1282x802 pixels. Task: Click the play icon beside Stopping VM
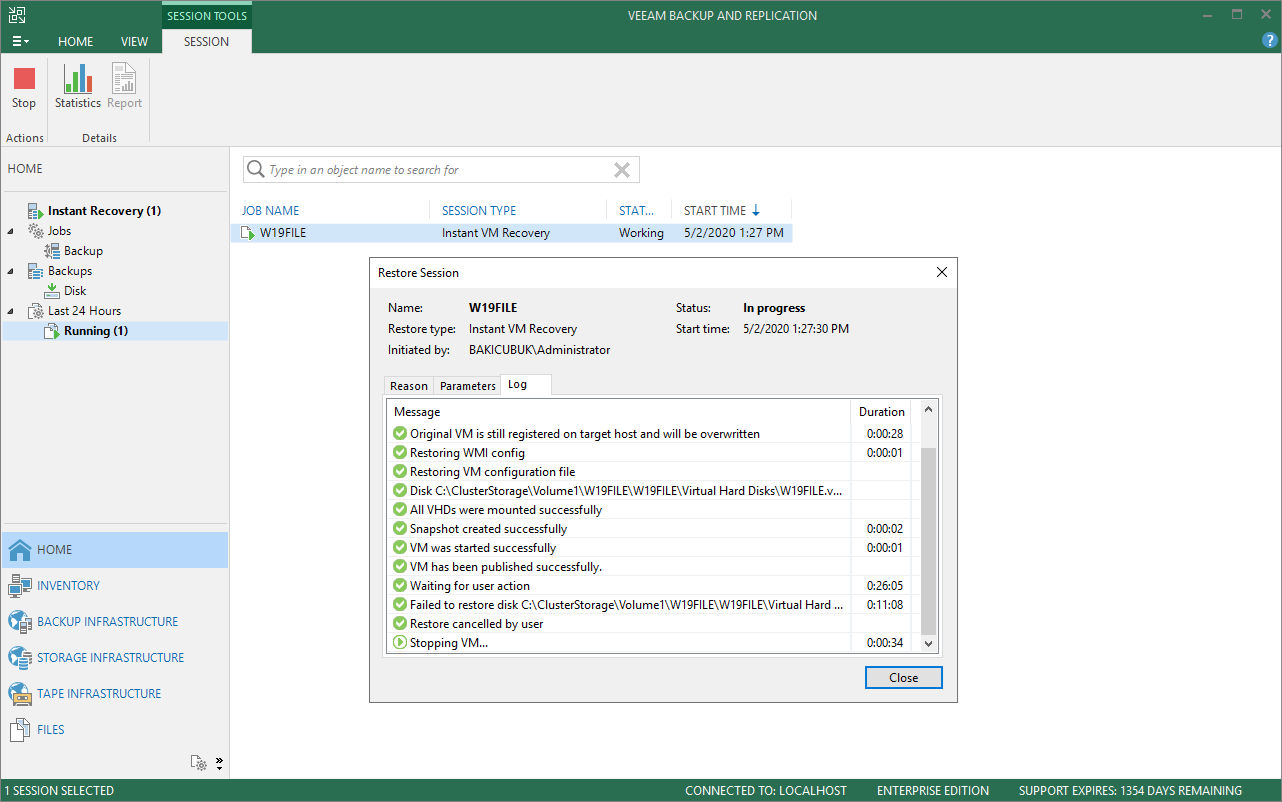click(400, 643)
